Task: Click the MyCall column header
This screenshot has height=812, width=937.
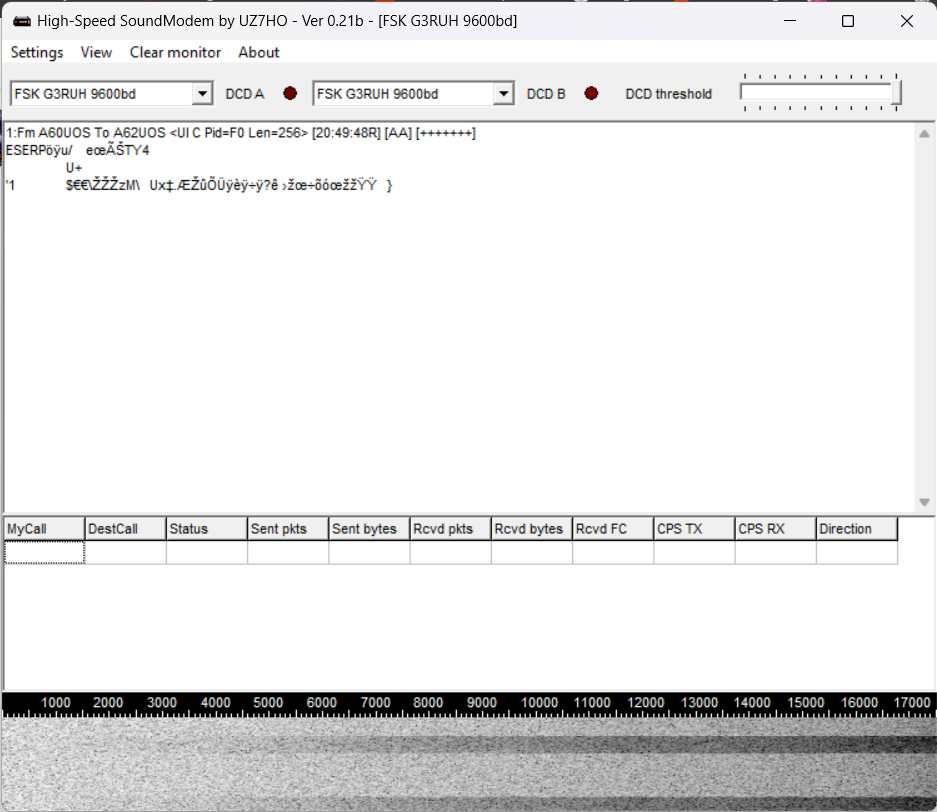Action: [44, 529]
